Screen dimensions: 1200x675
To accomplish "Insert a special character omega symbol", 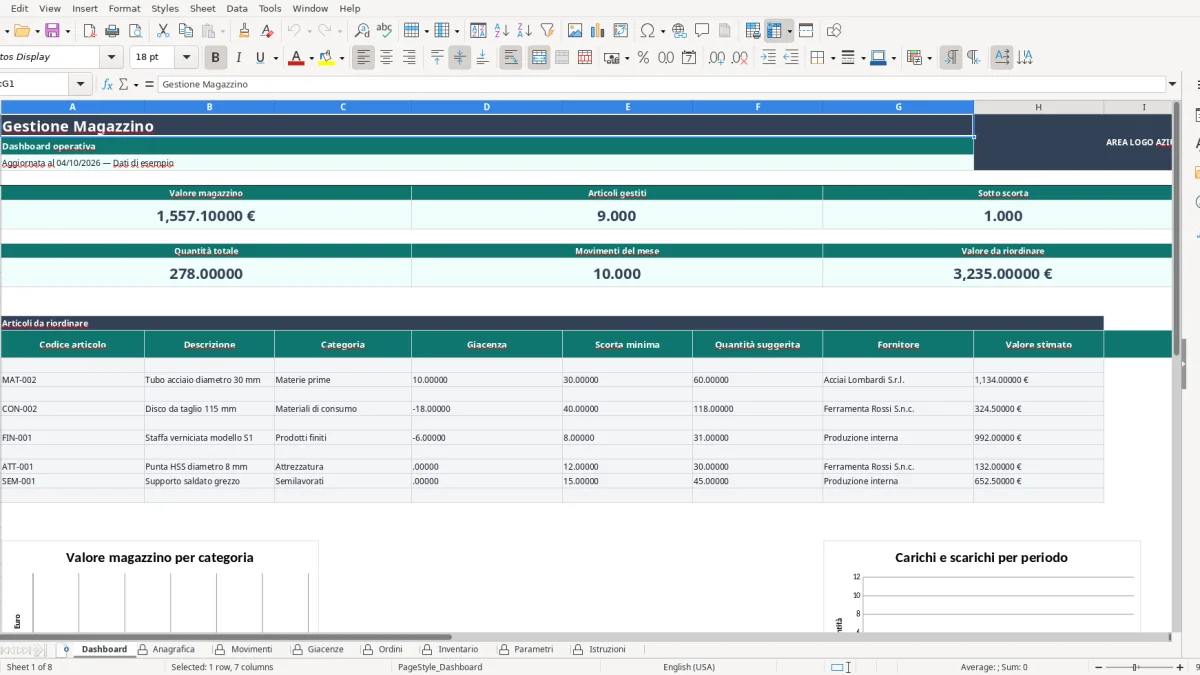I will (647, 31).
